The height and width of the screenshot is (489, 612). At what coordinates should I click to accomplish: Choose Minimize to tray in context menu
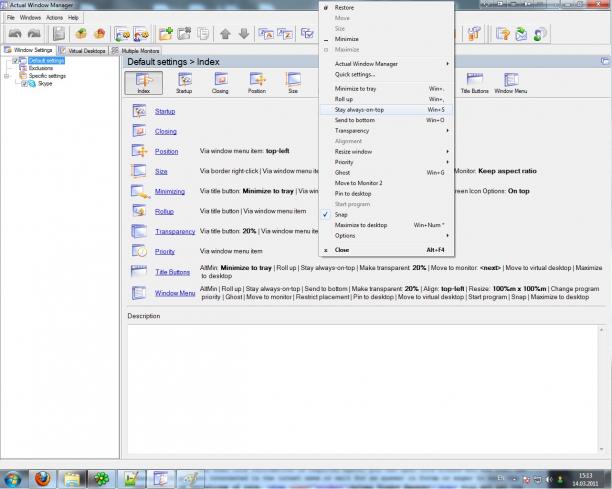(x=387, y=89)
